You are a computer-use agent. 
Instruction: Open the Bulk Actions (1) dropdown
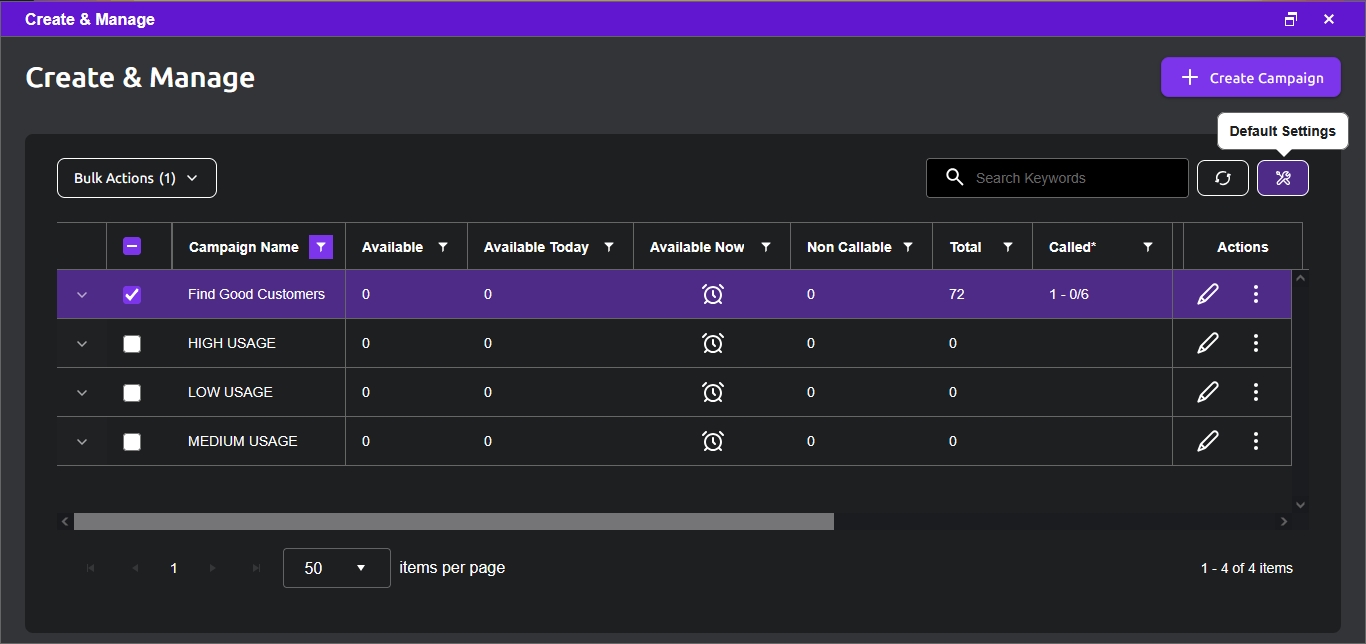click(137, 178)
